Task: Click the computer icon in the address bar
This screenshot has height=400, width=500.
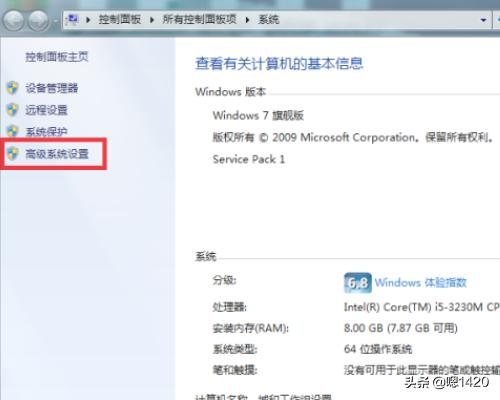Action: click(x=73, y=20)
